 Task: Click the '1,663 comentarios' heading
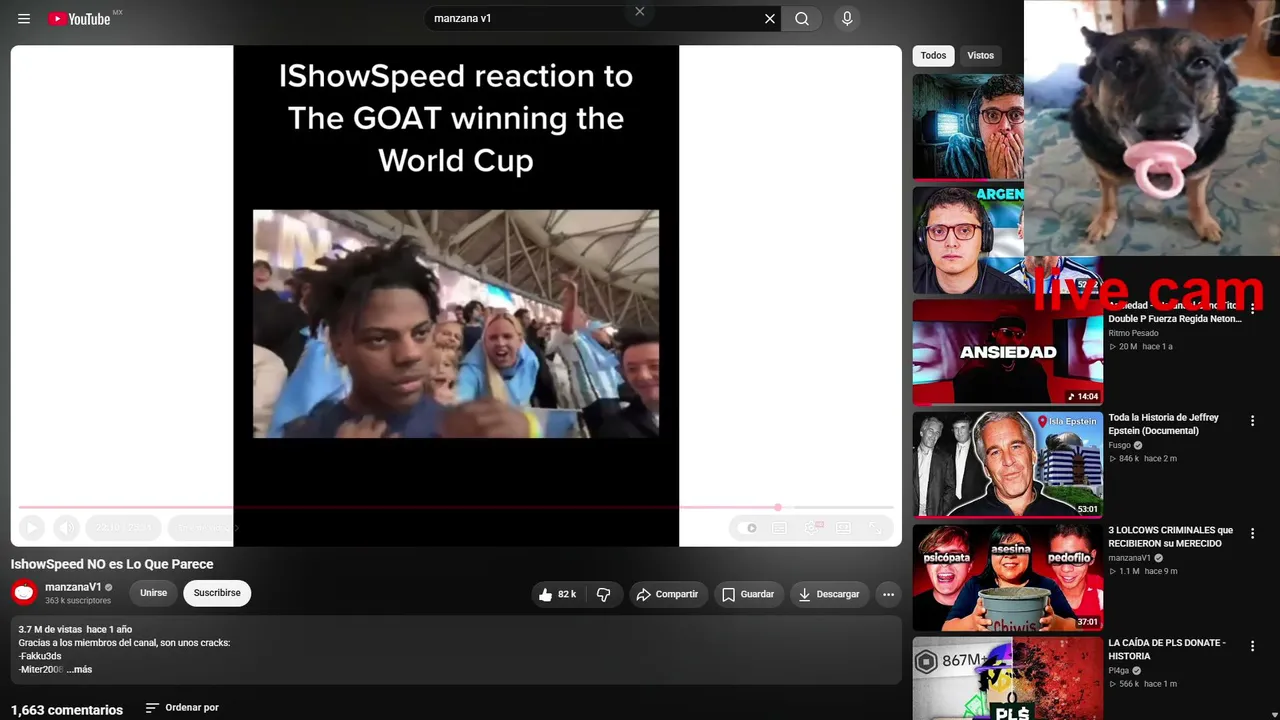coord(67,710)
